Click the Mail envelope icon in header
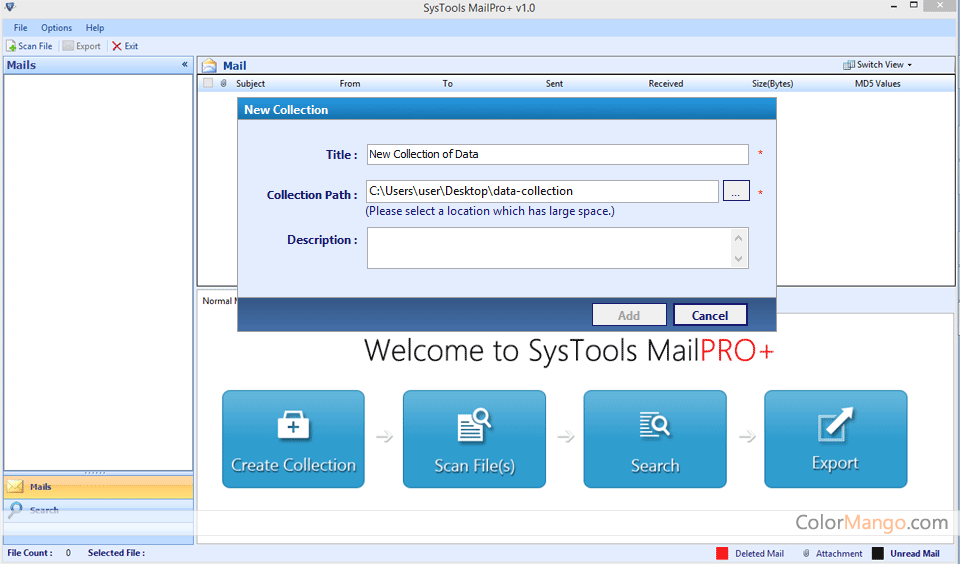The height and width of the screenshot is (564, 960). tap(209, 66)
